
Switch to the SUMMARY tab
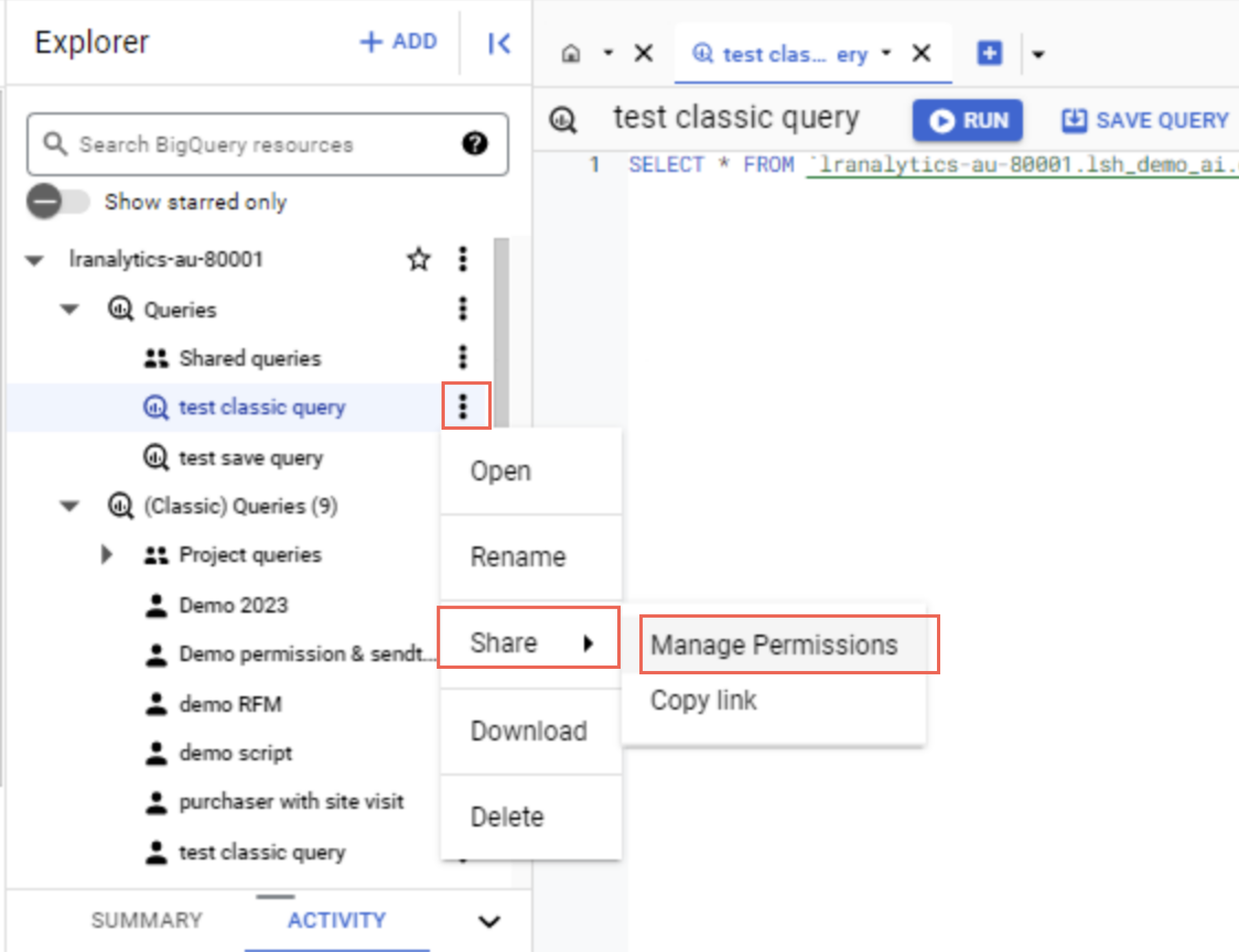click(147, 920)
